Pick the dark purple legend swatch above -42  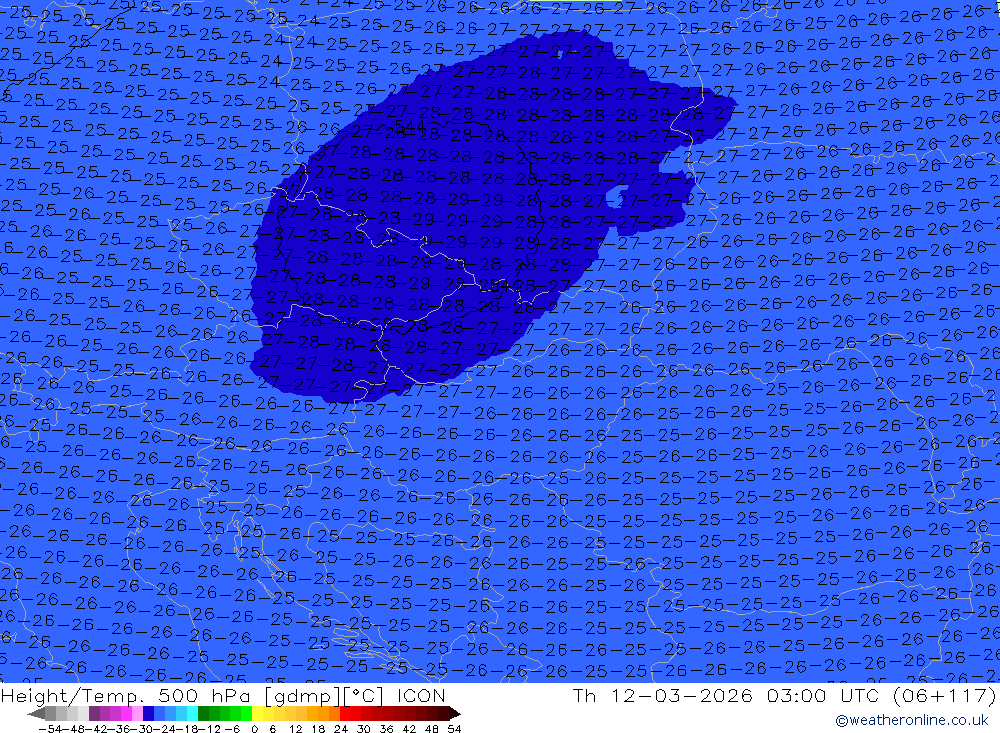click(x=94, y=714)
